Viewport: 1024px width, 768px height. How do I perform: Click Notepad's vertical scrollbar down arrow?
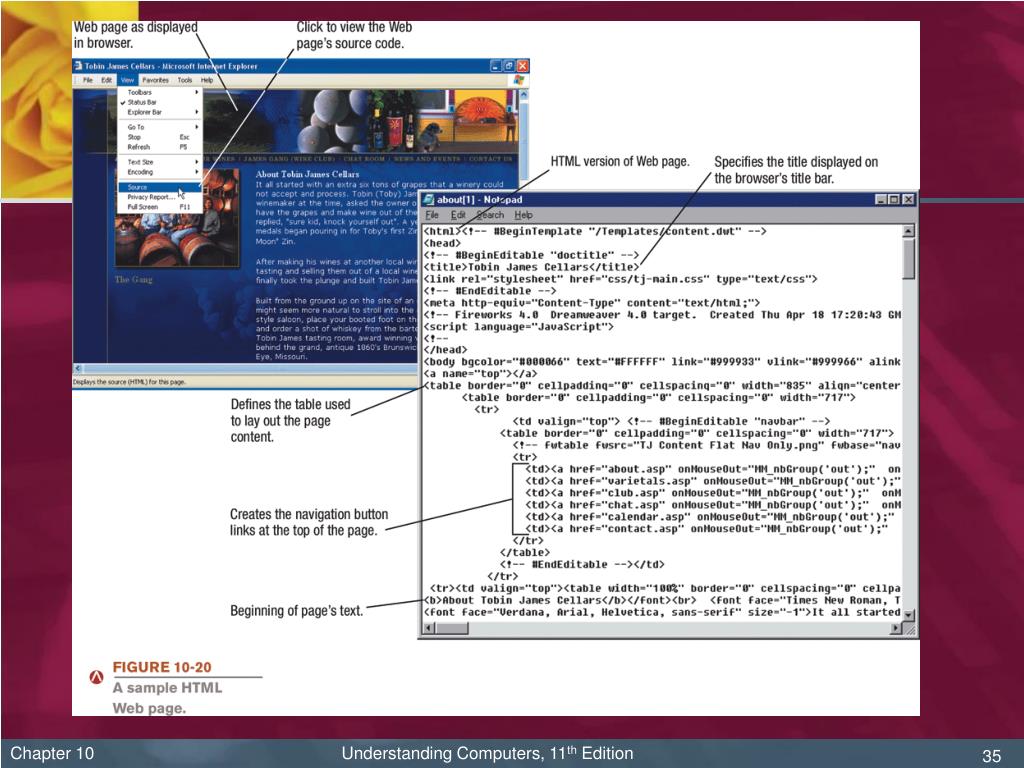coord(908,615)
